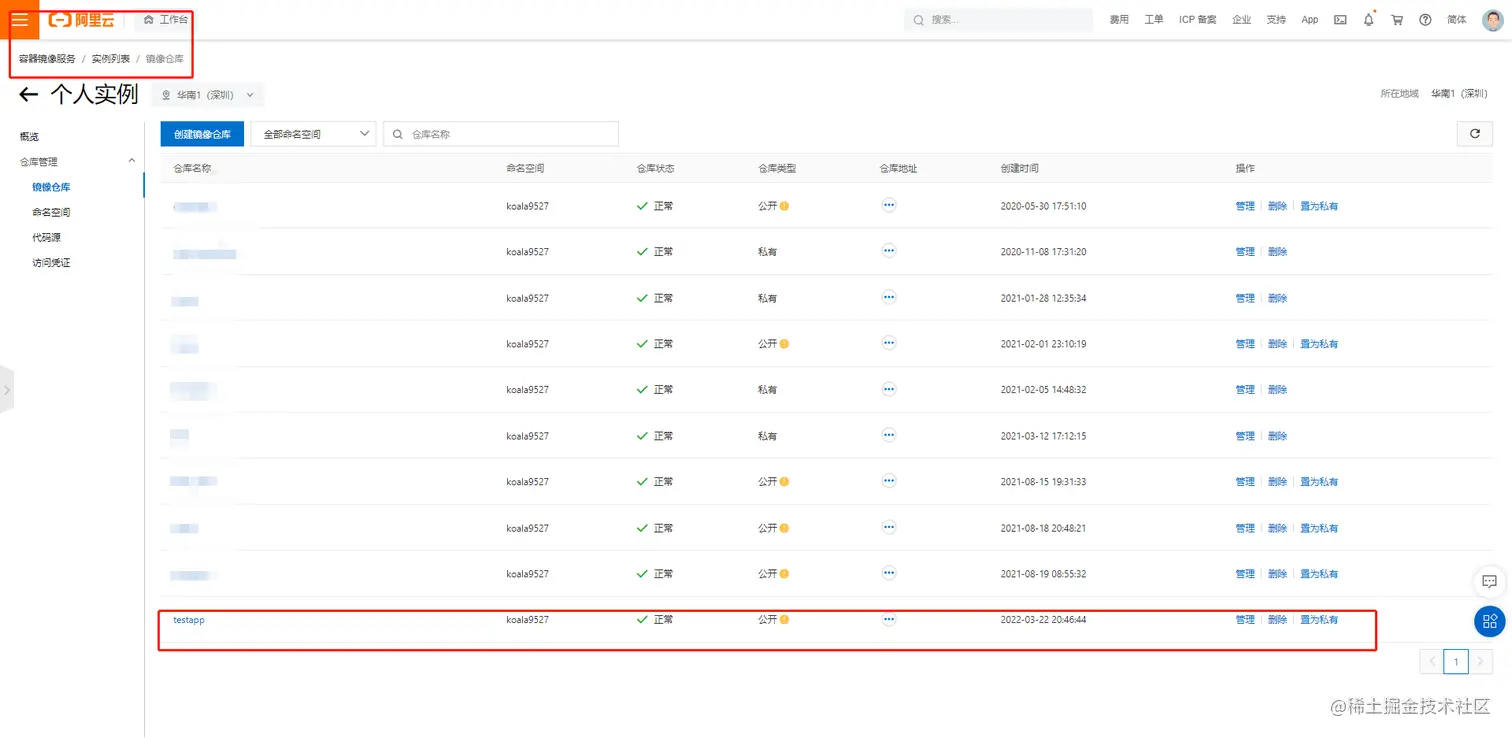
Task: Go back using the arrow beside 个人实例
Action: click(x=29, y=95)
